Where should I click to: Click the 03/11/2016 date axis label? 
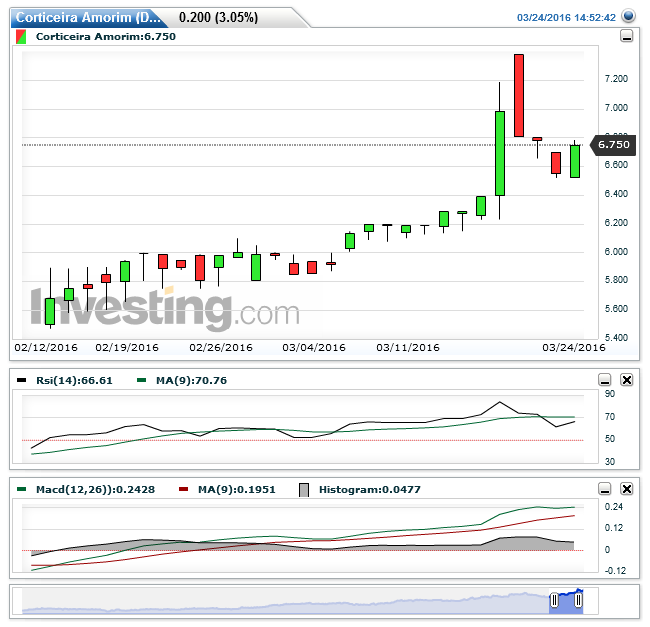point(408,347)
